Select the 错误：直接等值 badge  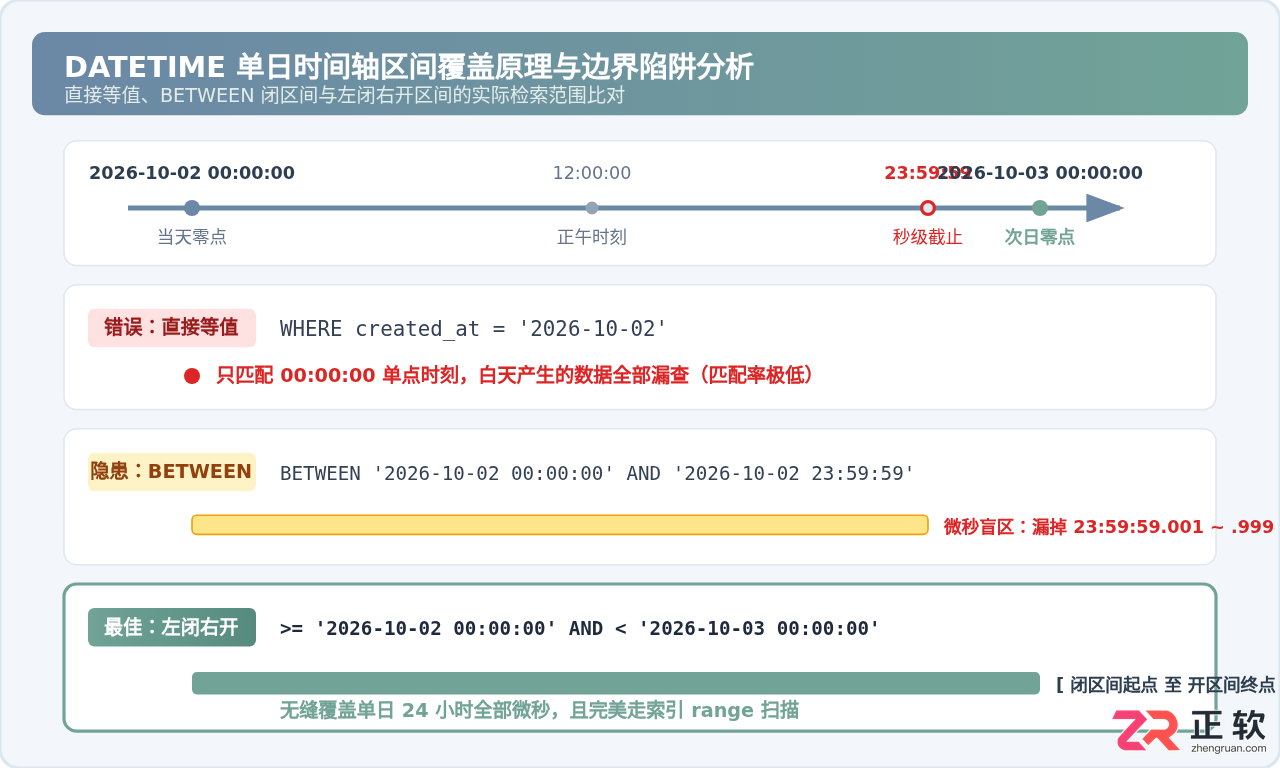[x=172, y=328]
